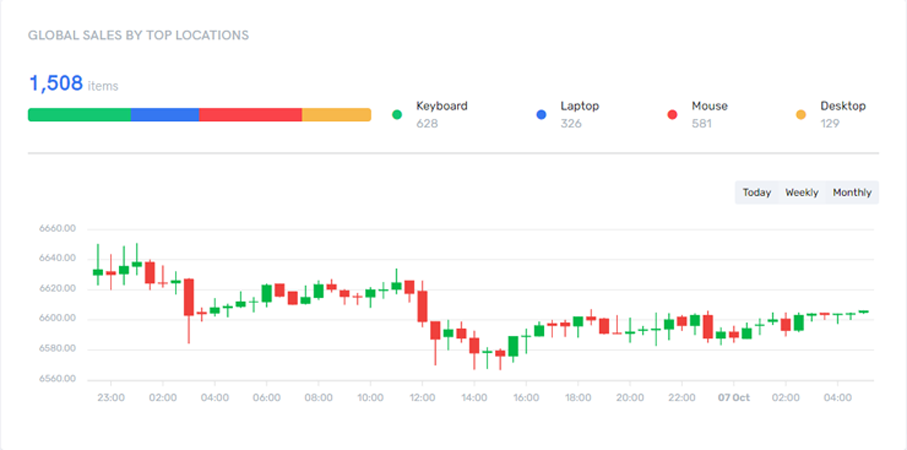Click the 6580.00 y-axis label
Image resolution: width=907 pixels, height=450 pixels.
(57, 349)
